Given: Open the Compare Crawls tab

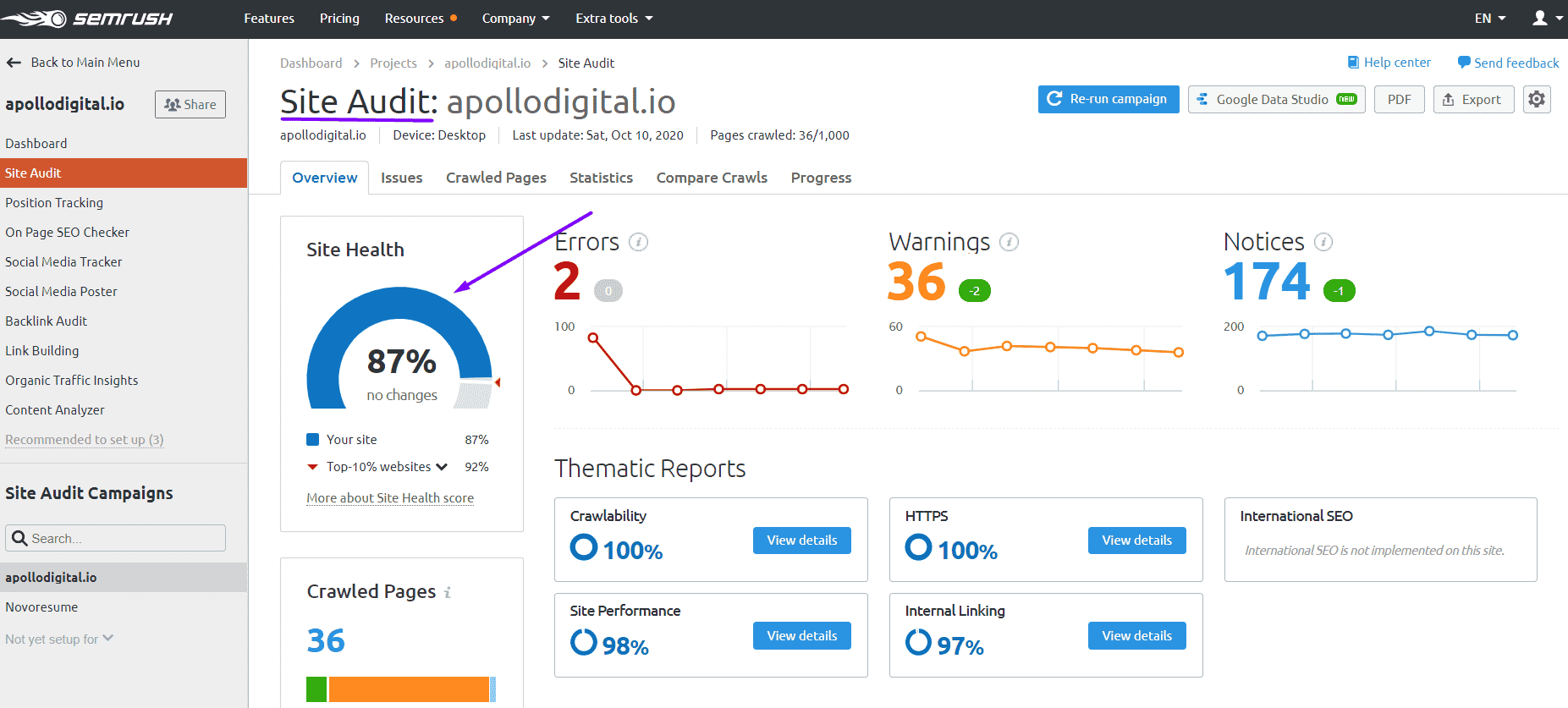Looking at the screenshot, I should tap(712, 178).
